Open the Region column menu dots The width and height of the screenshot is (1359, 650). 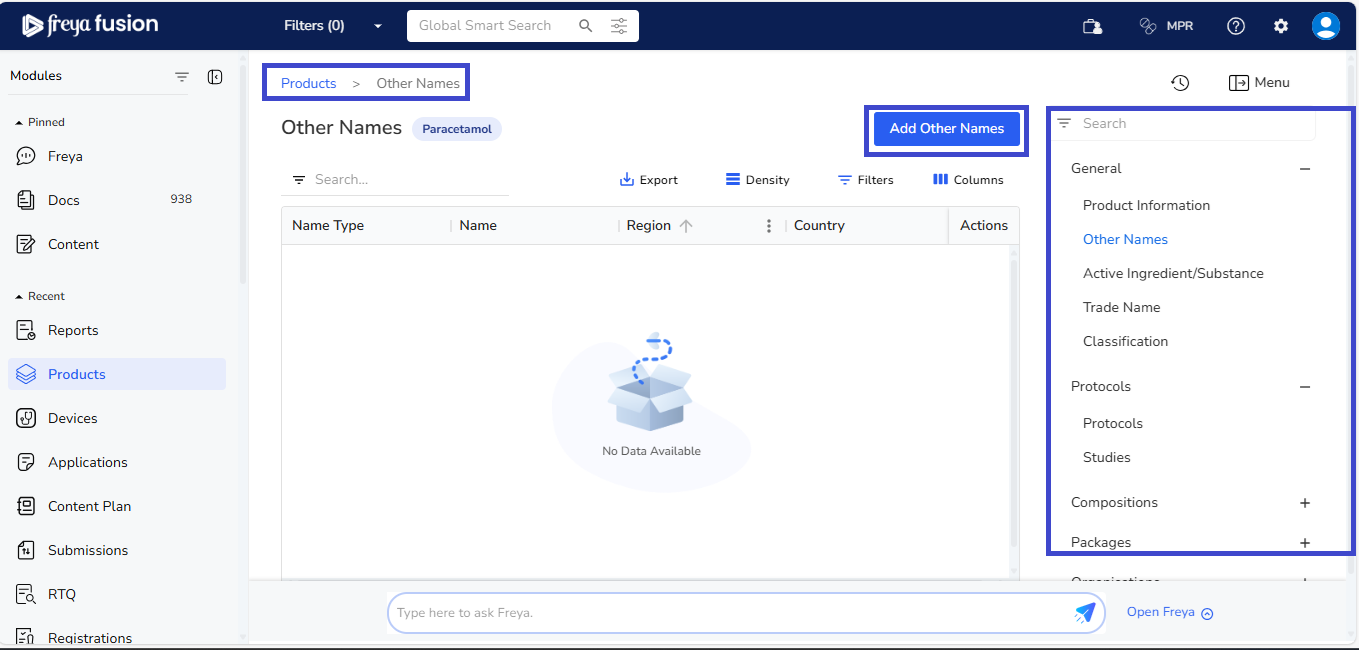click(x=769, y=226)
